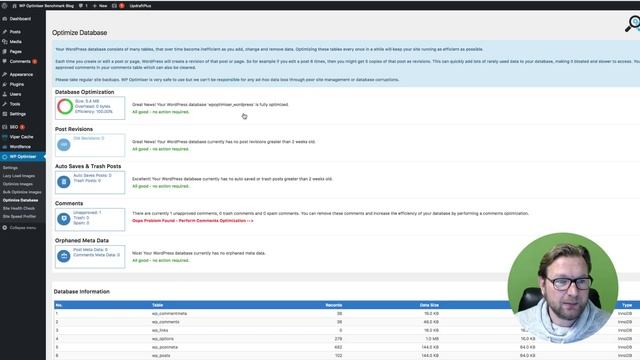Open the Optimize Images submenu

click(x=18, y=184)
